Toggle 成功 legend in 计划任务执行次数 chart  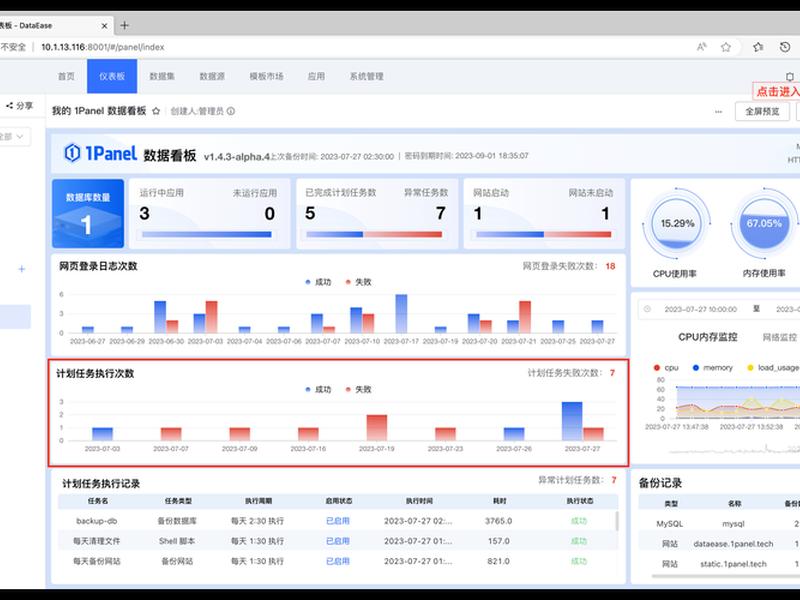318,389
